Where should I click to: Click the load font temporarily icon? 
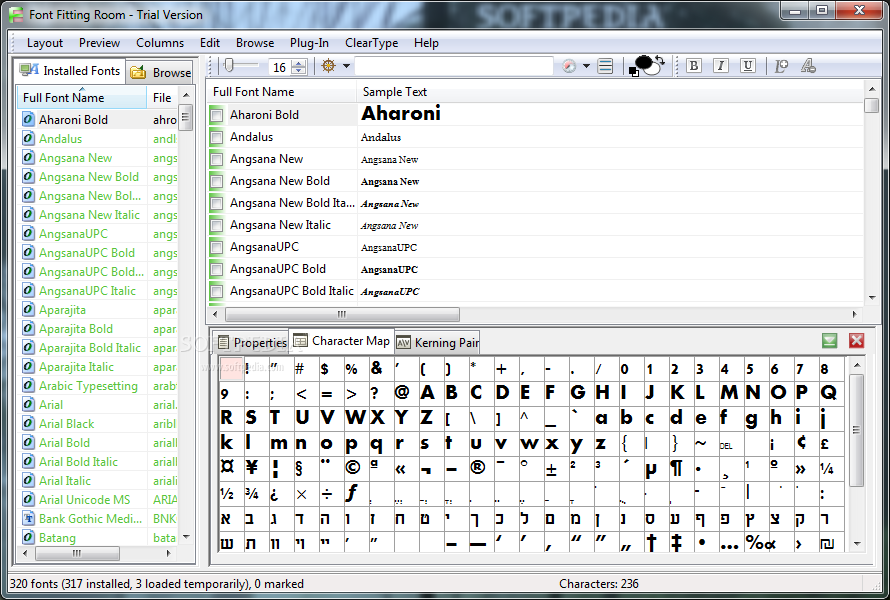[x=781, y=66]
